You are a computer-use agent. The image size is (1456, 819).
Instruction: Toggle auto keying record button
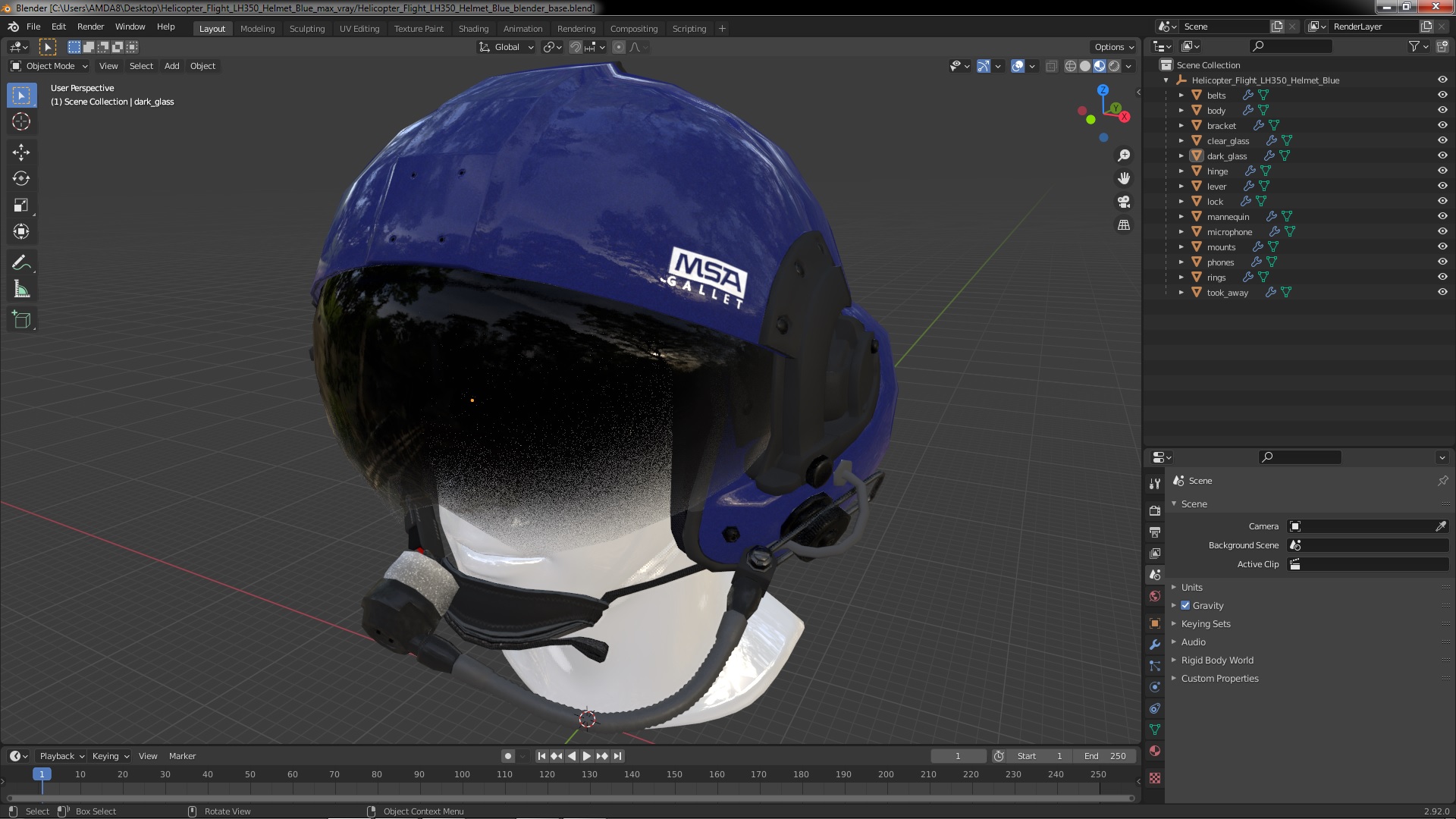508,756
